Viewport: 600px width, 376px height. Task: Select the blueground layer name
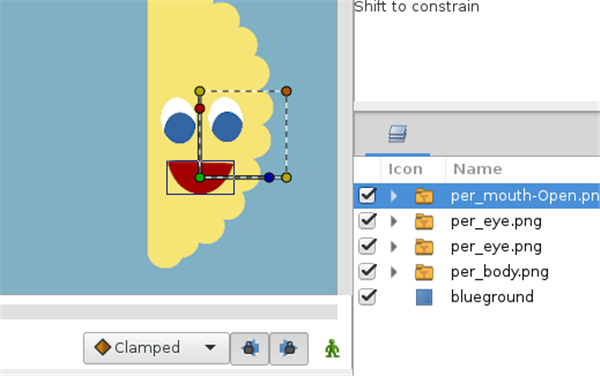(x=492, y=297)
